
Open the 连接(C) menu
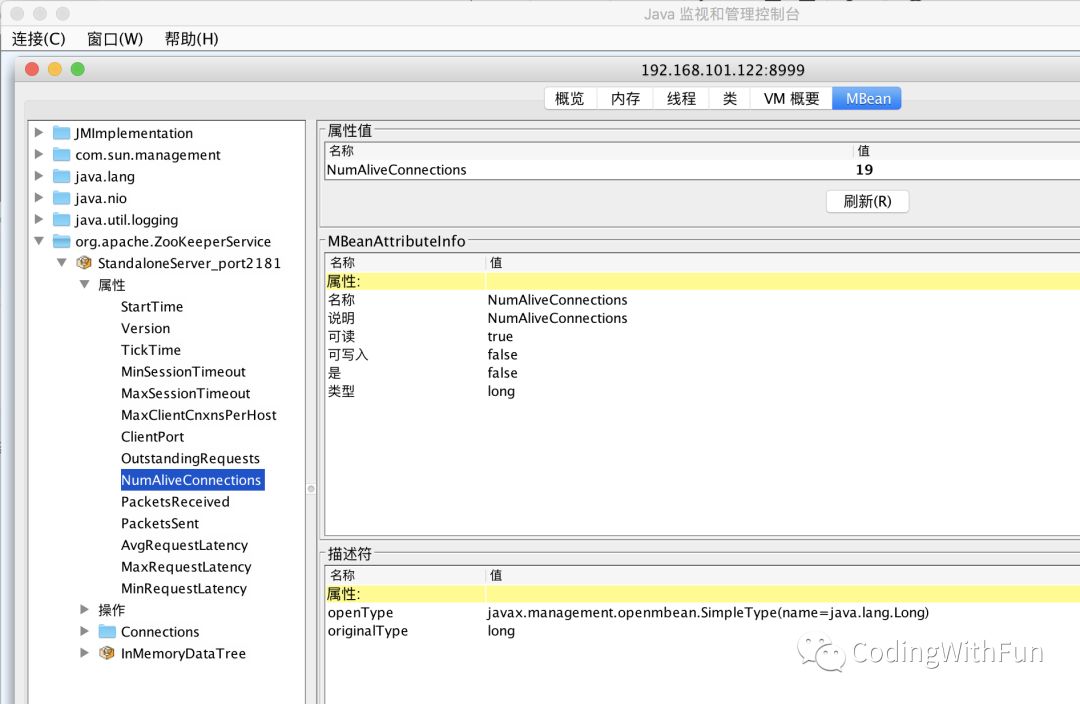pos(39,39)
